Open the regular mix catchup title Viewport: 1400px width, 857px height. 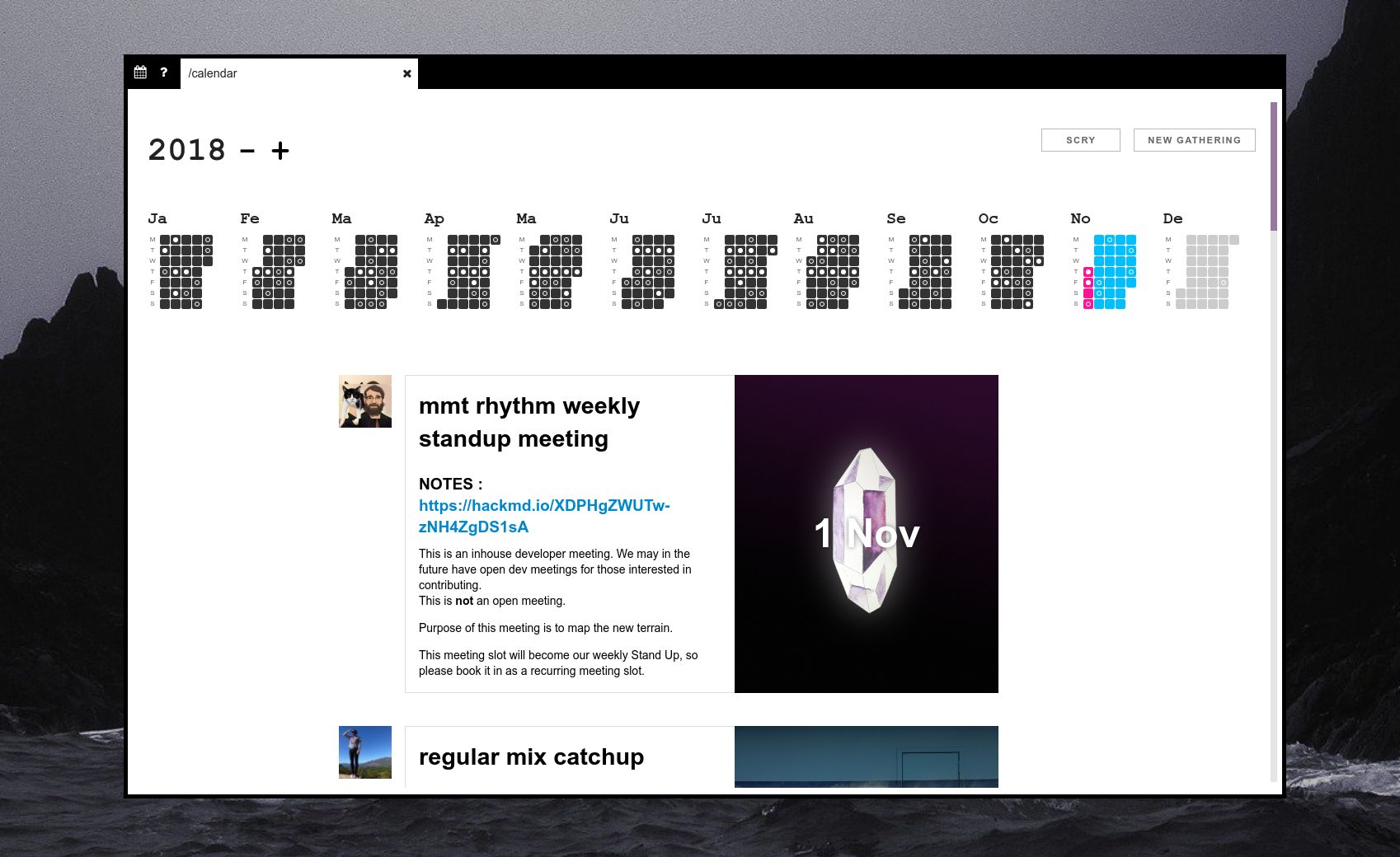531,756
